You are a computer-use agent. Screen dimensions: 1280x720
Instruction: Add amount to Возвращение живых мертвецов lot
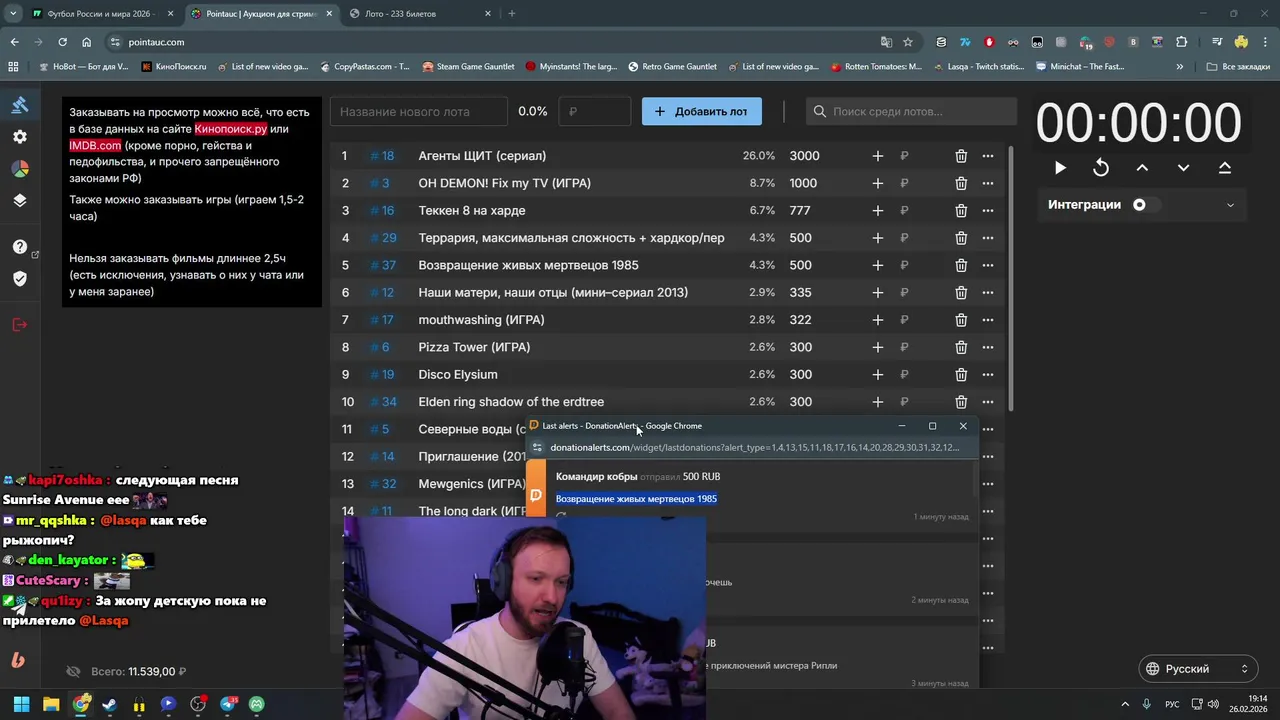coord(878,265)
